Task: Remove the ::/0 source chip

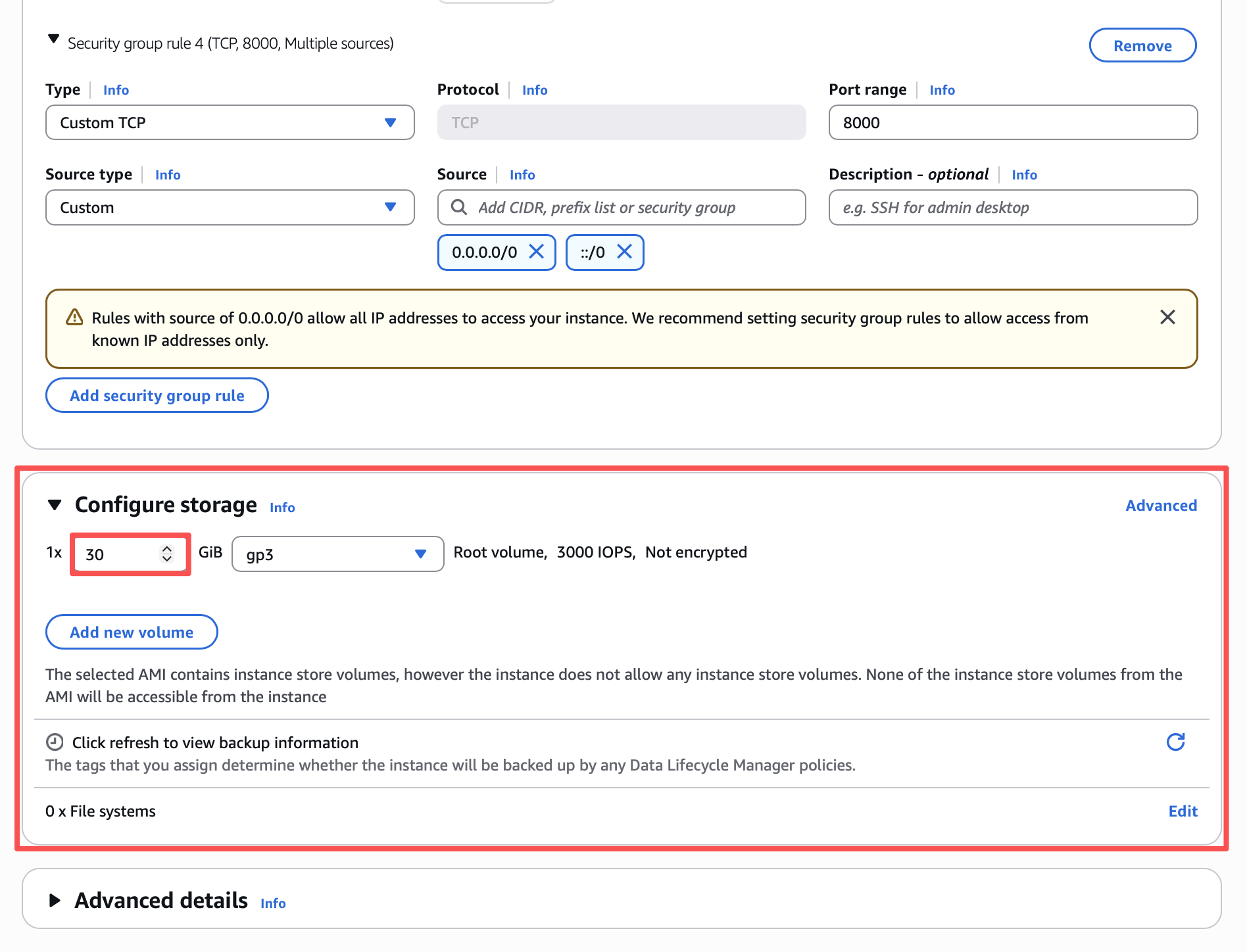Action: click(x=624, y=252)
